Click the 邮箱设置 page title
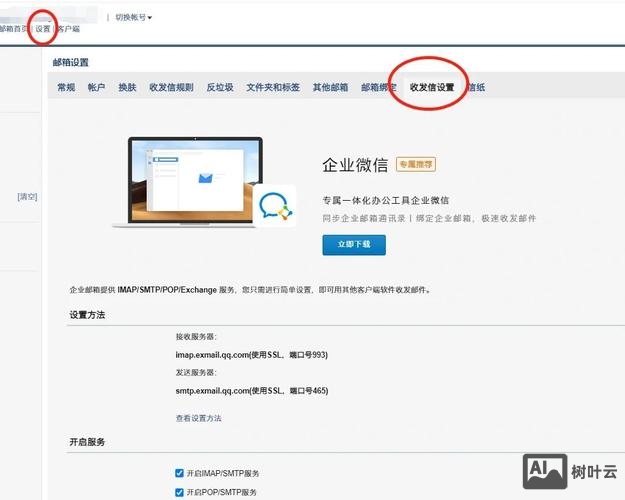Image resolution: width=625 pixels, height=500 pixels. (71, 63)
